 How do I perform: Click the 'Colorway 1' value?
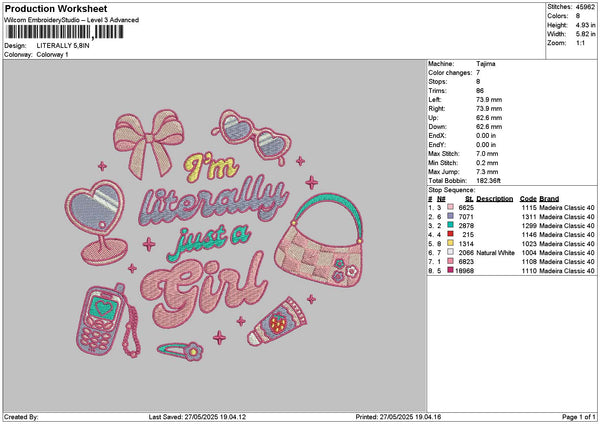click(52, 55)
